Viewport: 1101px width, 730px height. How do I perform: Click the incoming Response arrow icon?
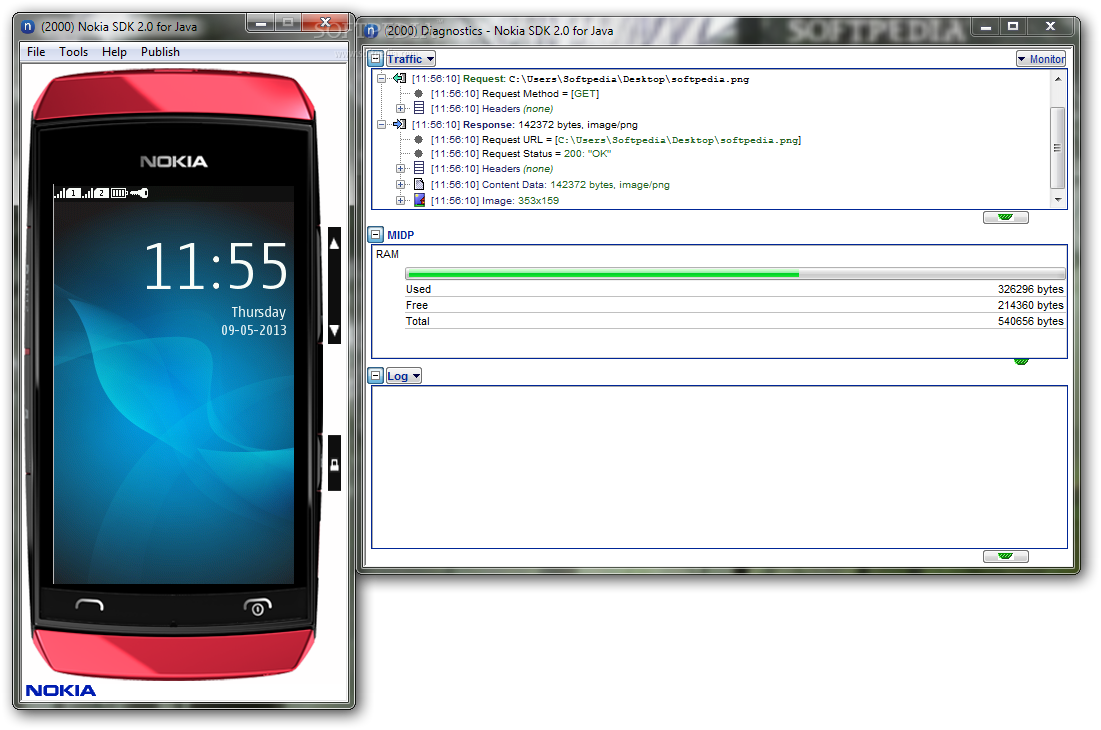400,124
